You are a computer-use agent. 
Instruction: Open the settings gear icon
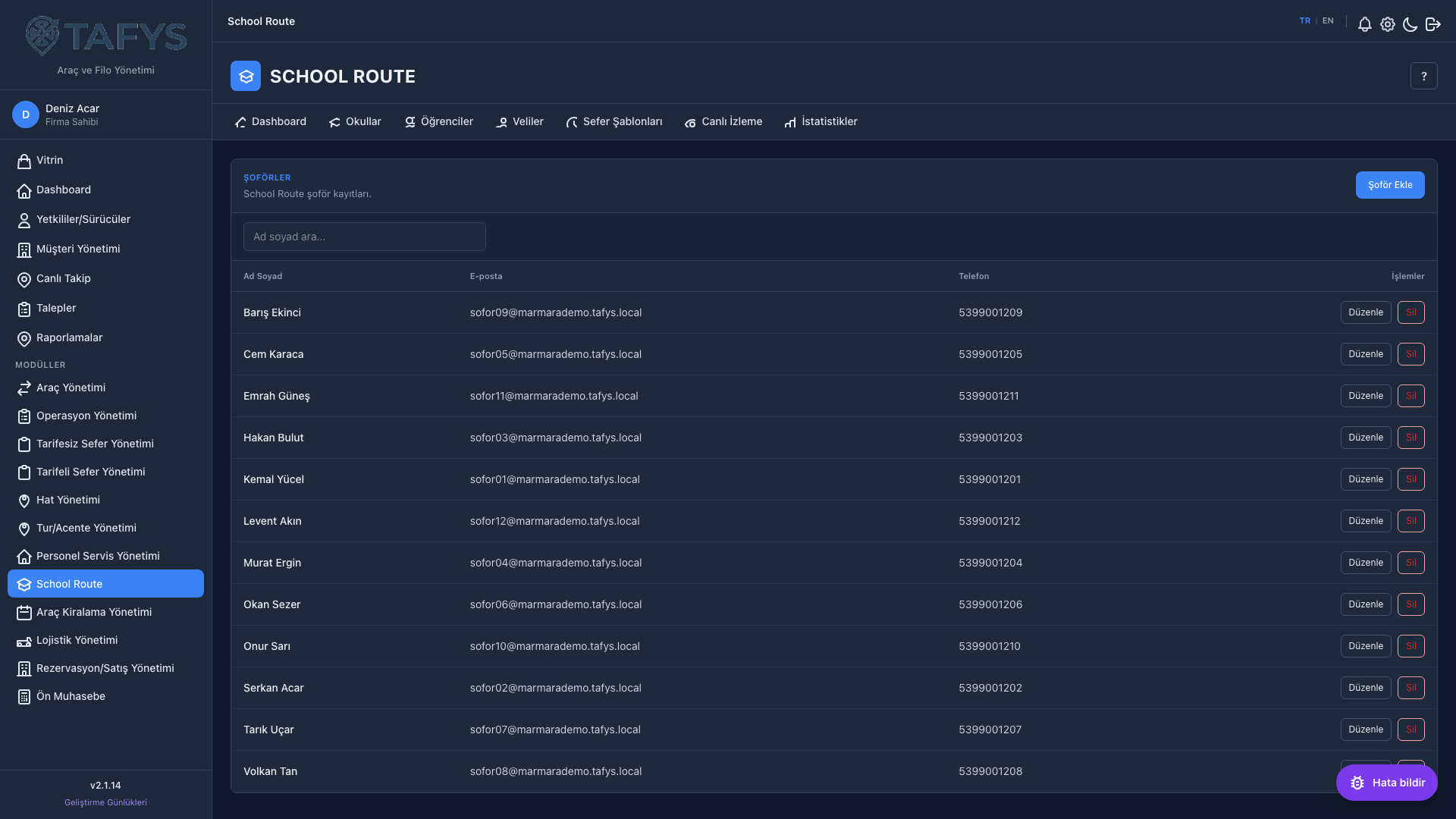1387,24
